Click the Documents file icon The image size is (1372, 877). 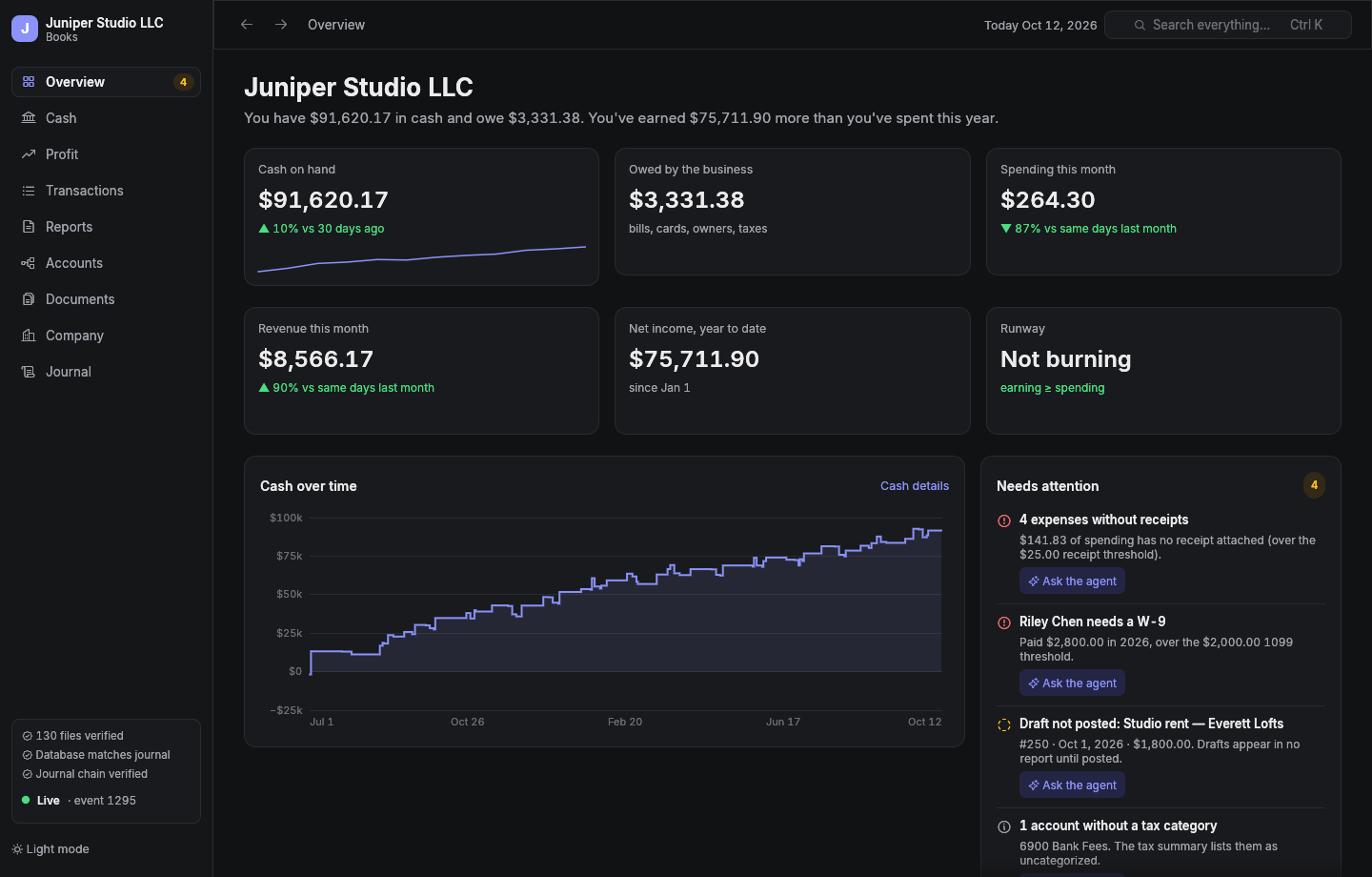pos(29,299)
